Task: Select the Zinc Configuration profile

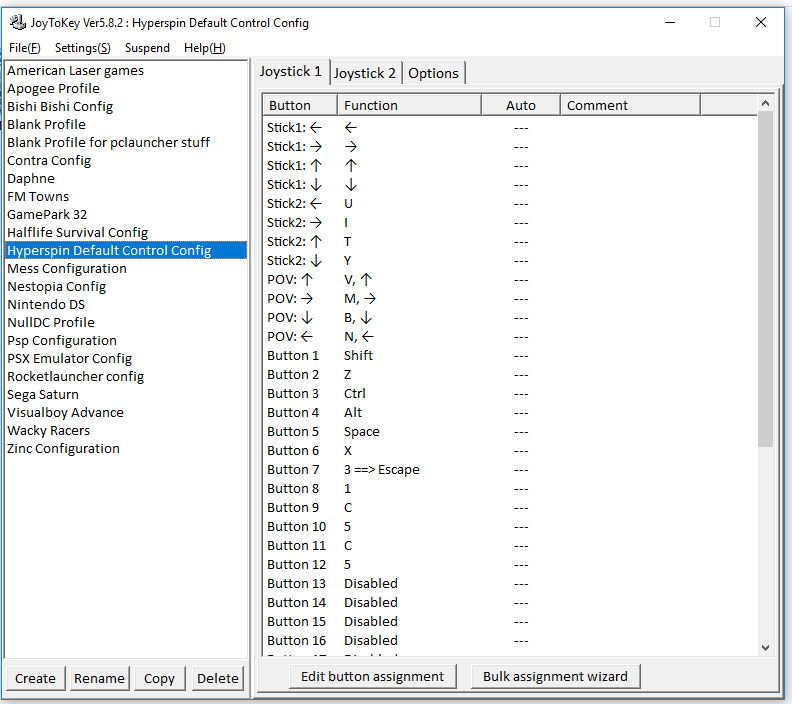Action: [x=126, y=449]
